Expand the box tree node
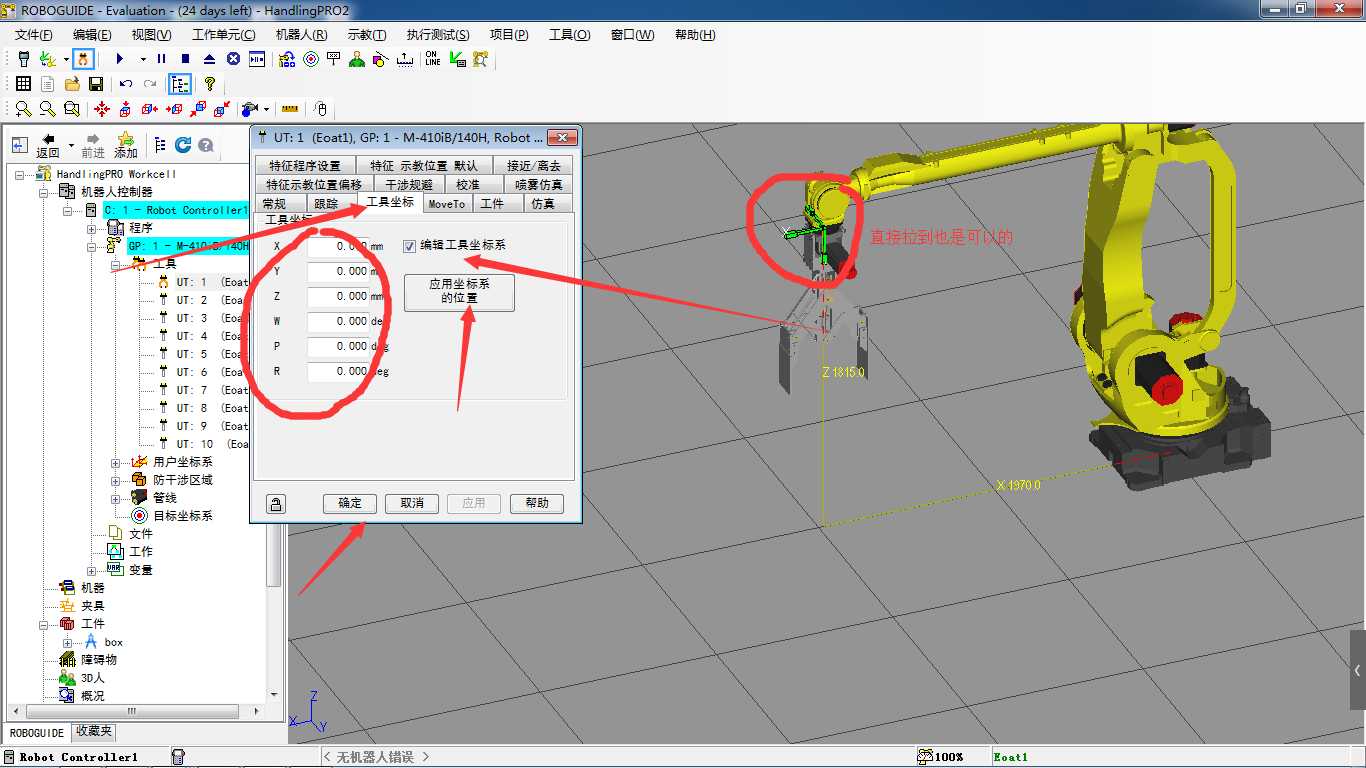Viewport: 1366px width, 768px height. tap(68, 642)
